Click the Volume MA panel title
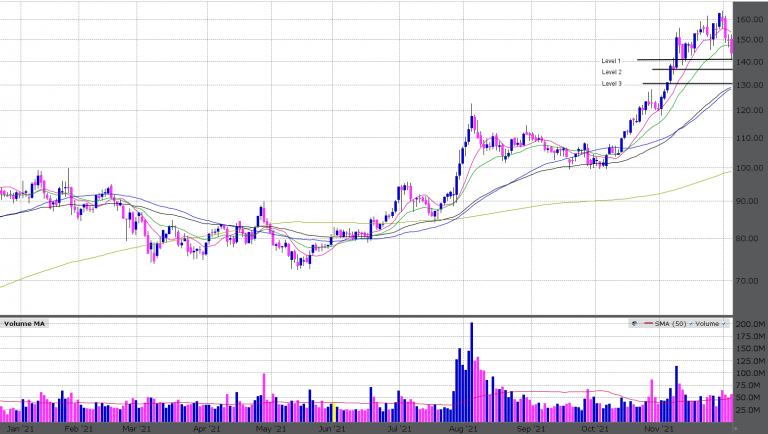 23,324
